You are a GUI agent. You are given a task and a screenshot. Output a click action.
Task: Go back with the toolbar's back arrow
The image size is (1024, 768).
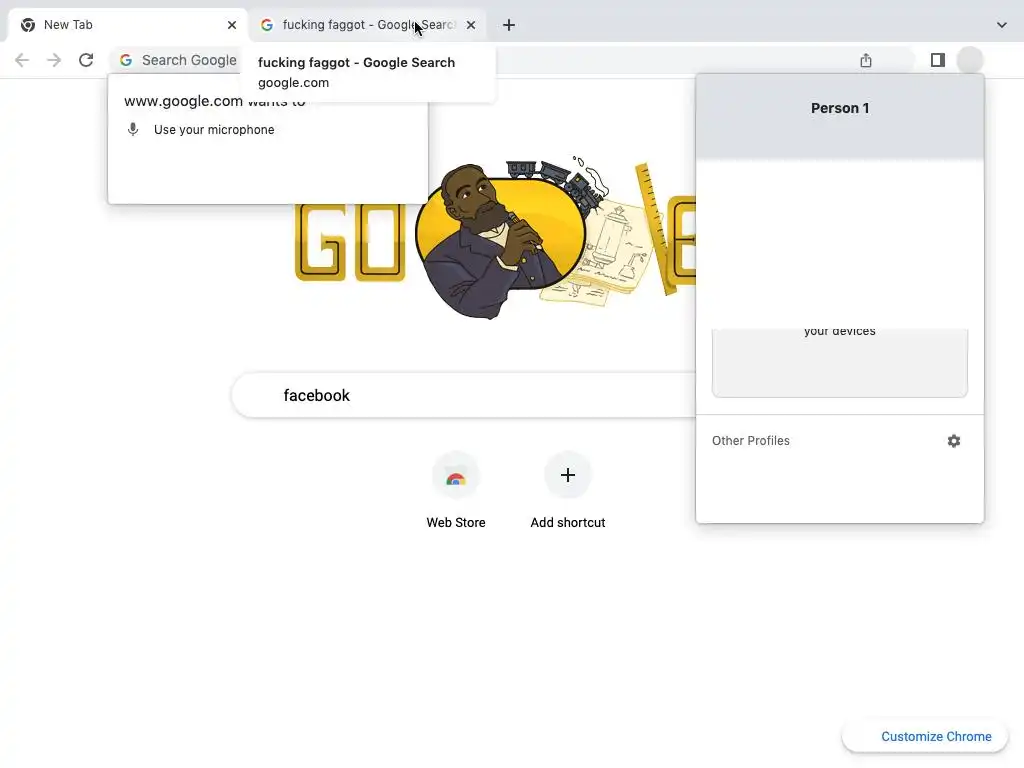coord(22,60)
